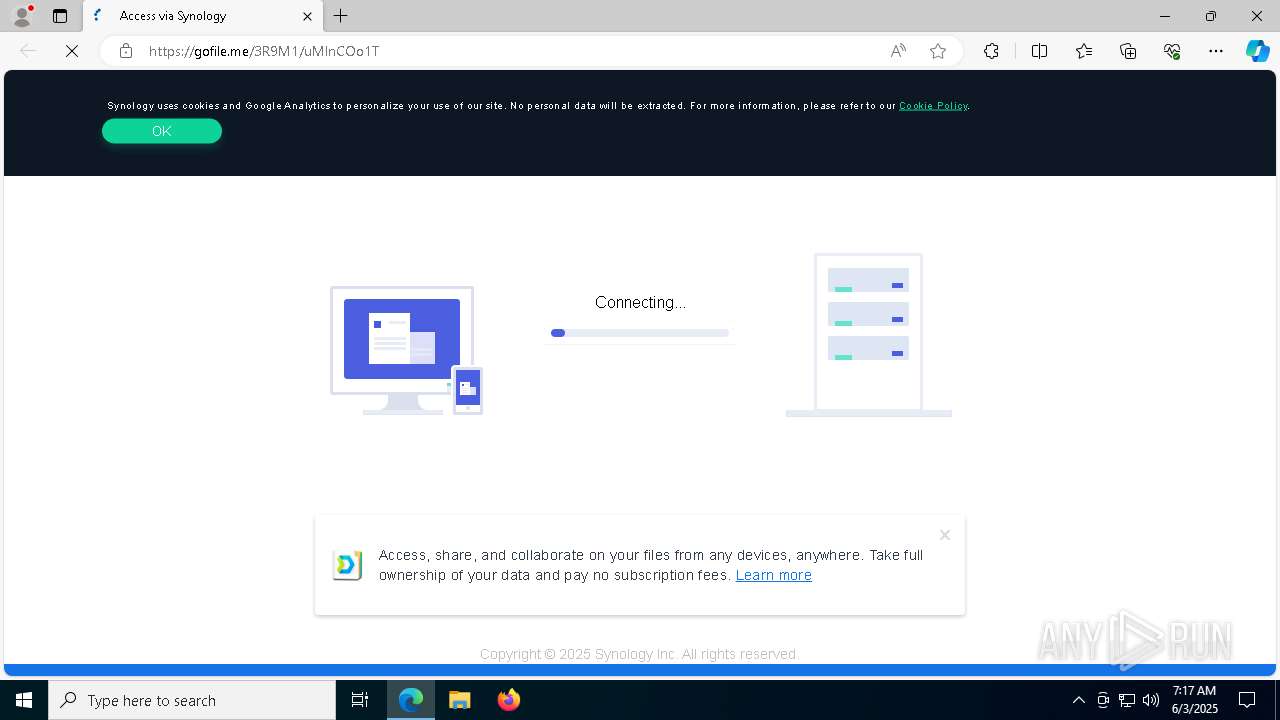Open Settings and more menu

pos(1216,51)
